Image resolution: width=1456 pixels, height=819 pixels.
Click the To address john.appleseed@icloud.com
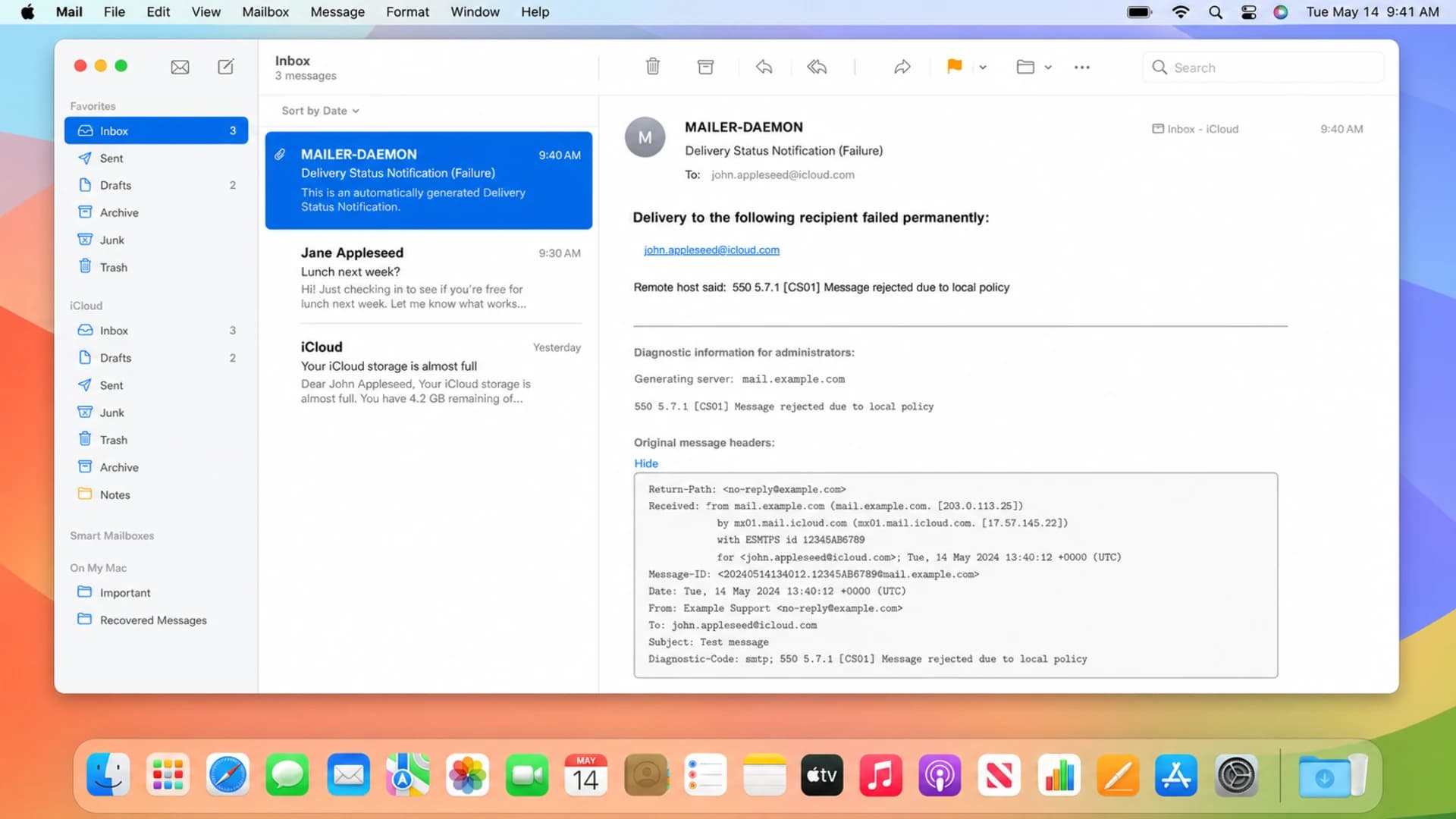click(x=783, y=175)
